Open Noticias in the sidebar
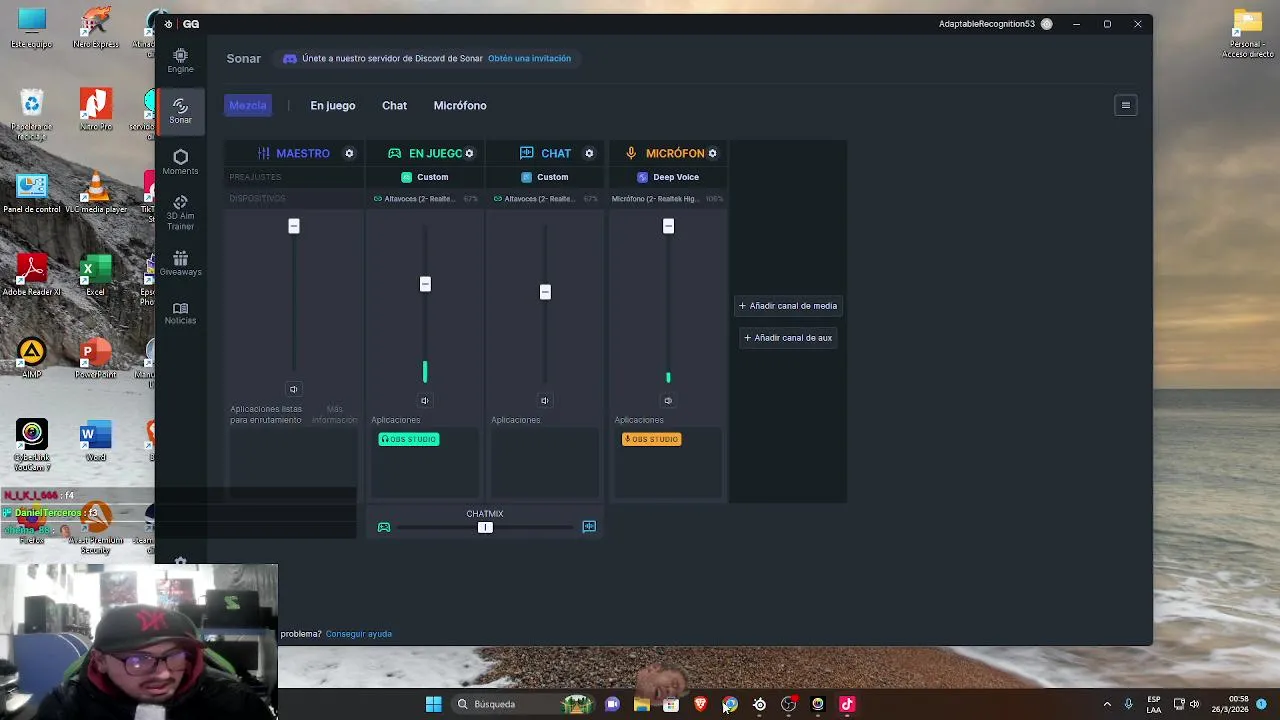 [180, 313]
